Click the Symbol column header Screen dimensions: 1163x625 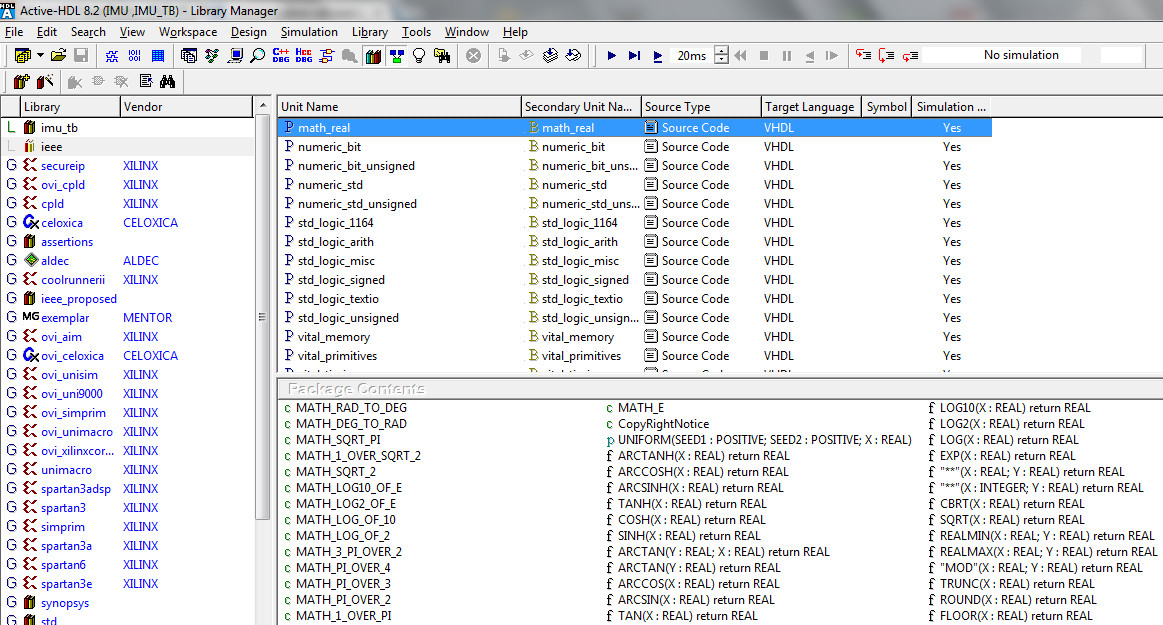pos(887,107)
